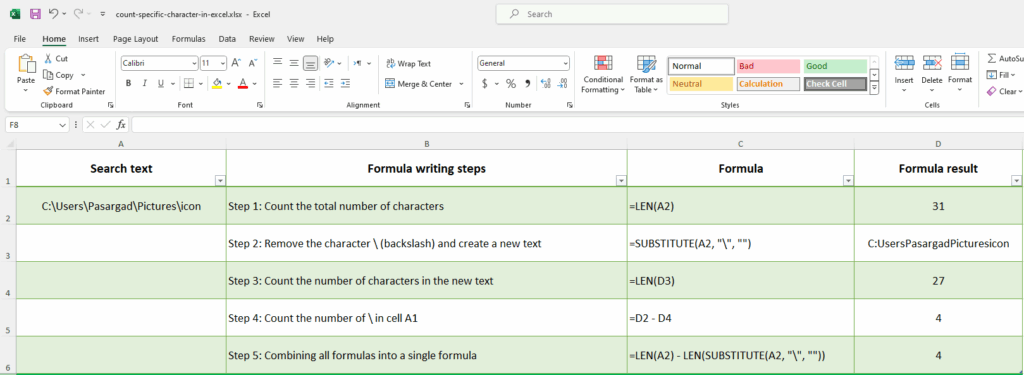This screenshot has width=1024, height=375.
Task: Decrease decimal places
Action: pos(562,84)
